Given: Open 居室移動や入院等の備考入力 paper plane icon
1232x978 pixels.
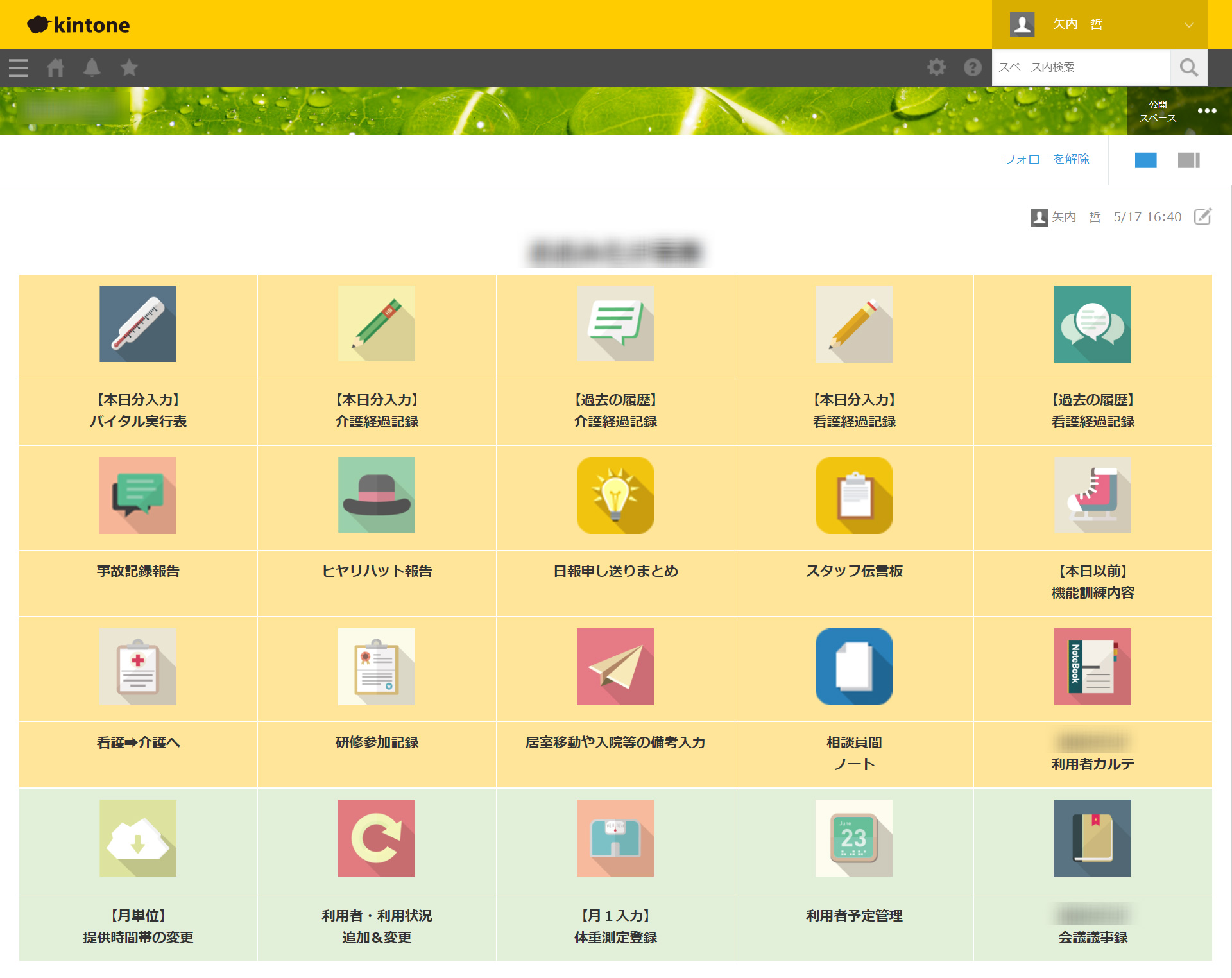Looking at the screenshot, I should point(615,667).
